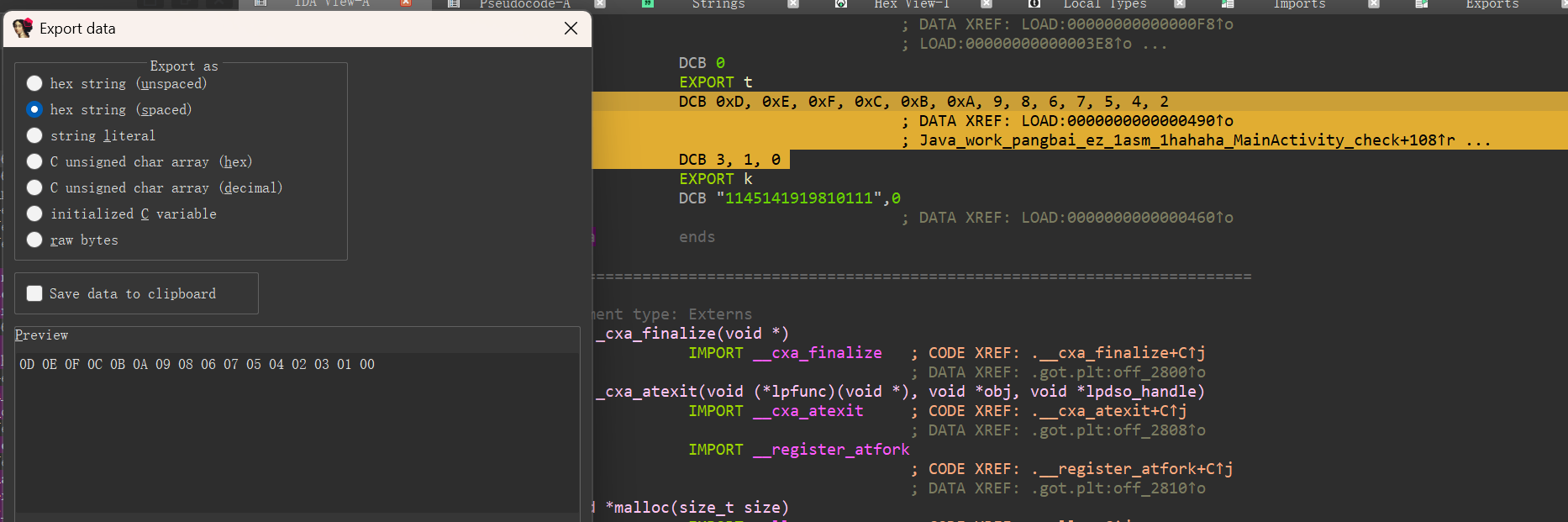Open the Hex View-1 tab
The image size is (1568, 522).
[912, 4]
